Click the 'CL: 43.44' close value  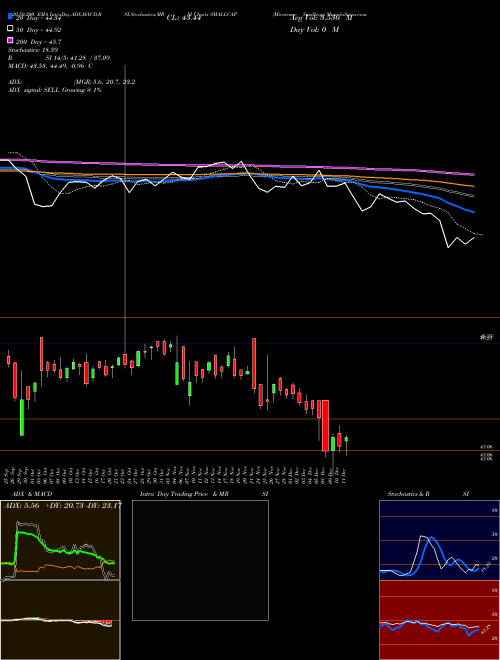tap(184, 18)
